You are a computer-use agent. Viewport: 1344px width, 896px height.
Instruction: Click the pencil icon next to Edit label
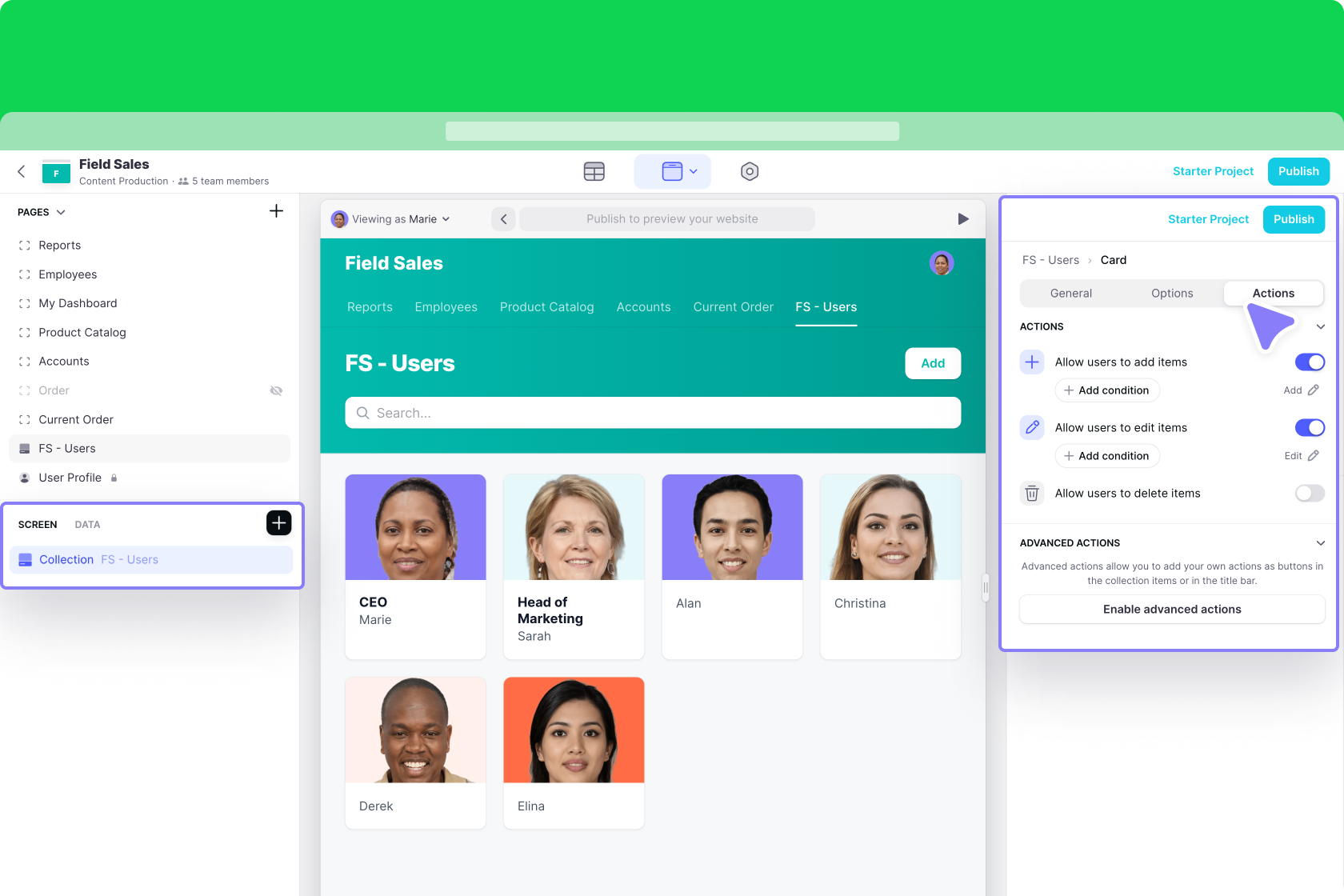tap(1313, 456)
